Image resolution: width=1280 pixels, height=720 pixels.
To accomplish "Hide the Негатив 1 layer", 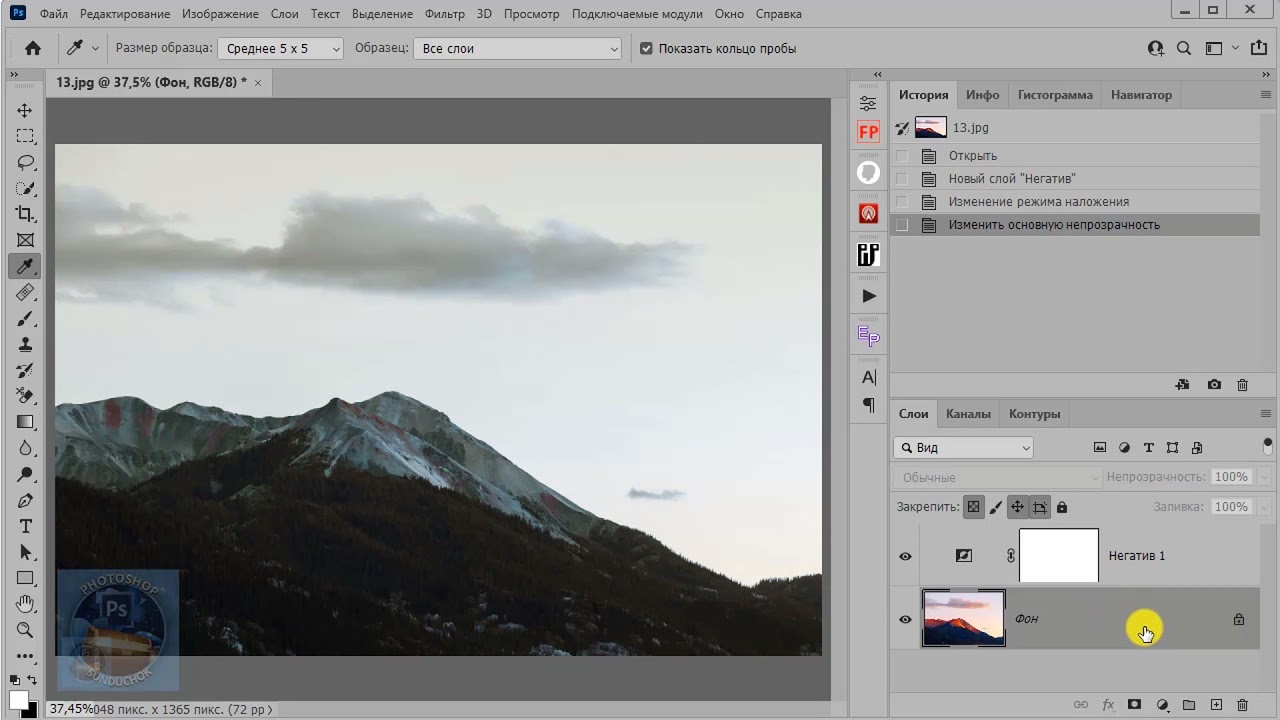I will point(905,556).
